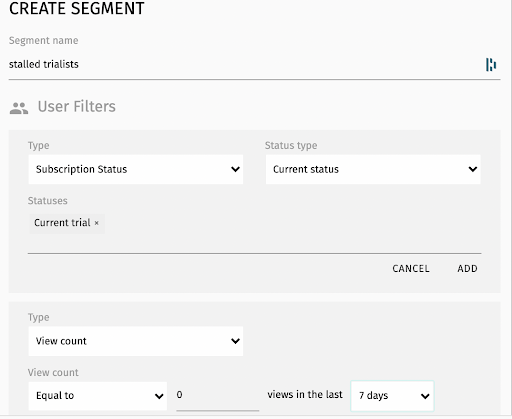
Task: Click chevron arrow of 7 days dropdown
Action: [x=425, y=396]
